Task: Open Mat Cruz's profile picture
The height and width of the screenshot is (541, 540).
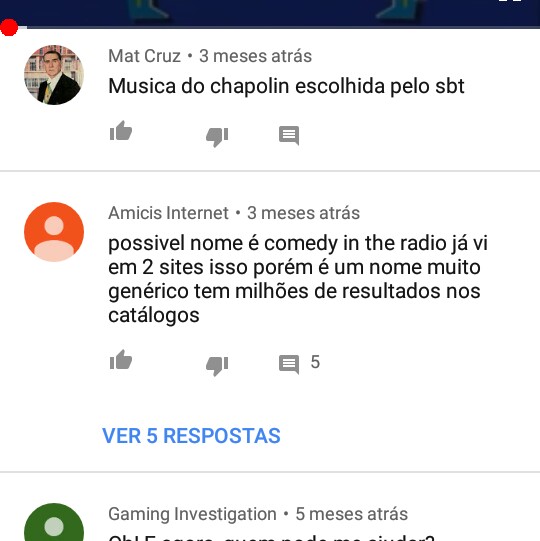Action: 54,75
